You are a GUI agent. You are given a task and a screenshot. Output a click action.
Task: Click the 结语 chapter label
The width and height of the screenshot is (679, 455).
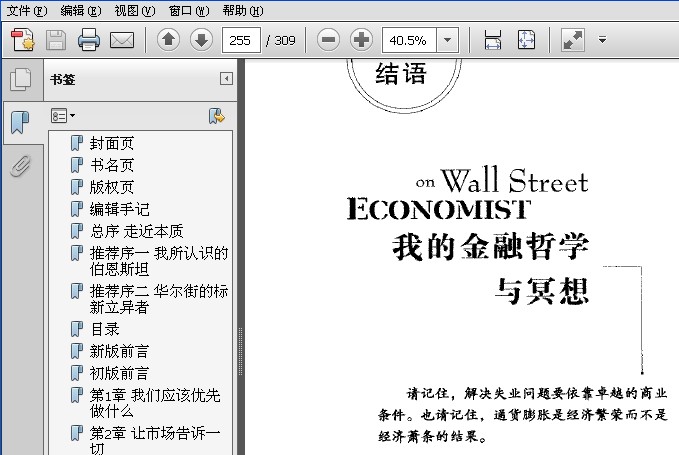click(x=401, y=74)
